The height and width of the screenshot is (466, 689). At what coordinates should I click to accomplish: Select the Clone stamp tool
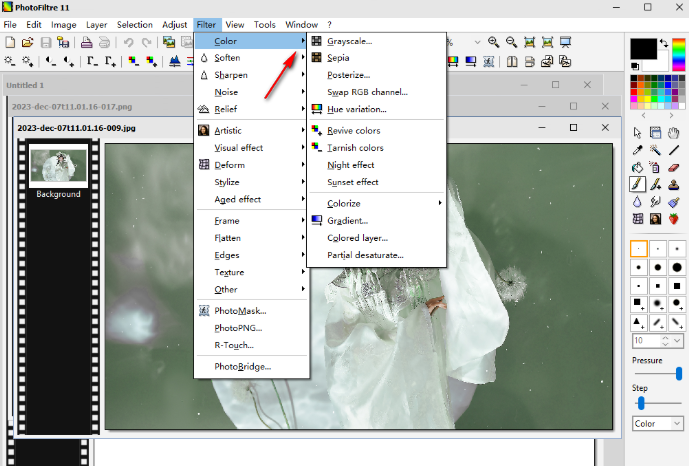pos(674,184)
